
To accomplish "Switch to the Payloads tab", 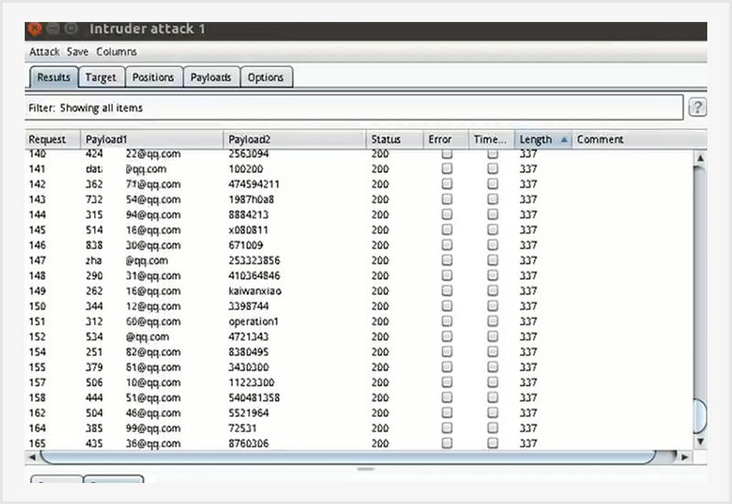I will pos(211,77).
